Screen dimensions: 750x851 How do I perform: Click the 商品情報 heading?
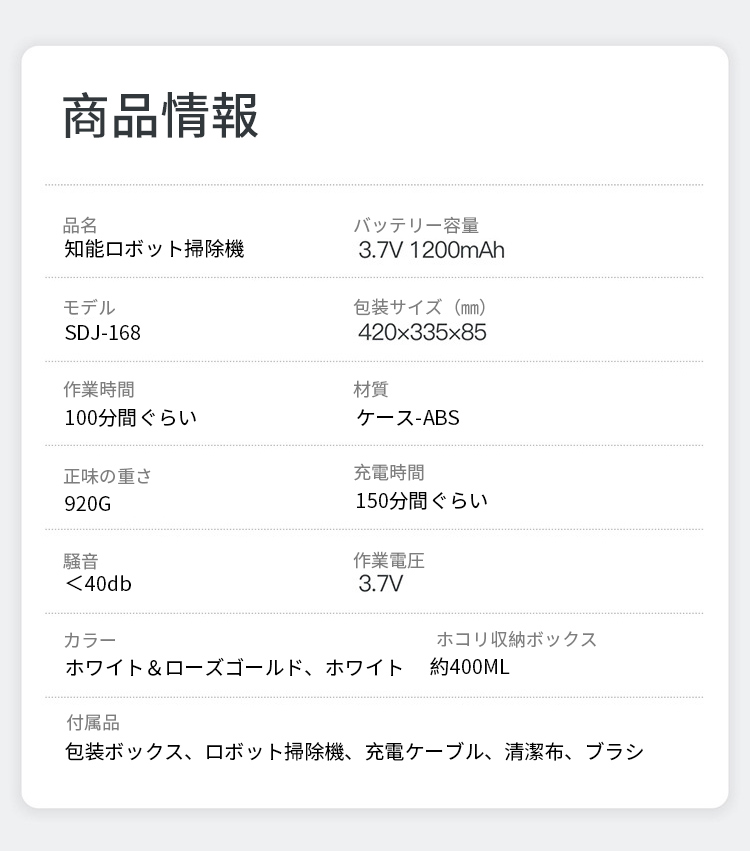coord(161,116)
